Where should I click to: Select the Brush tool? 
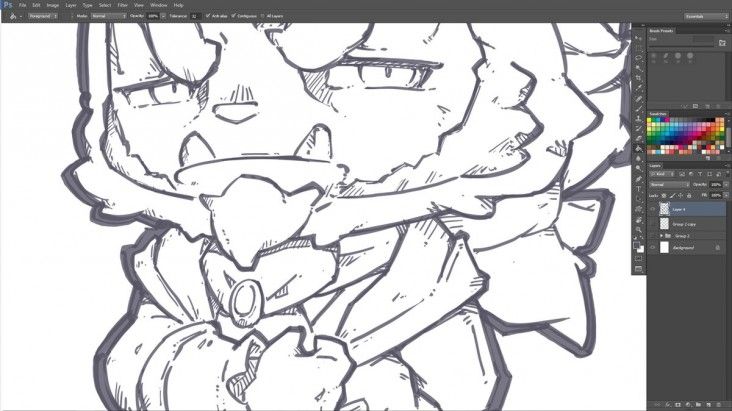click(x=638, y=109)
